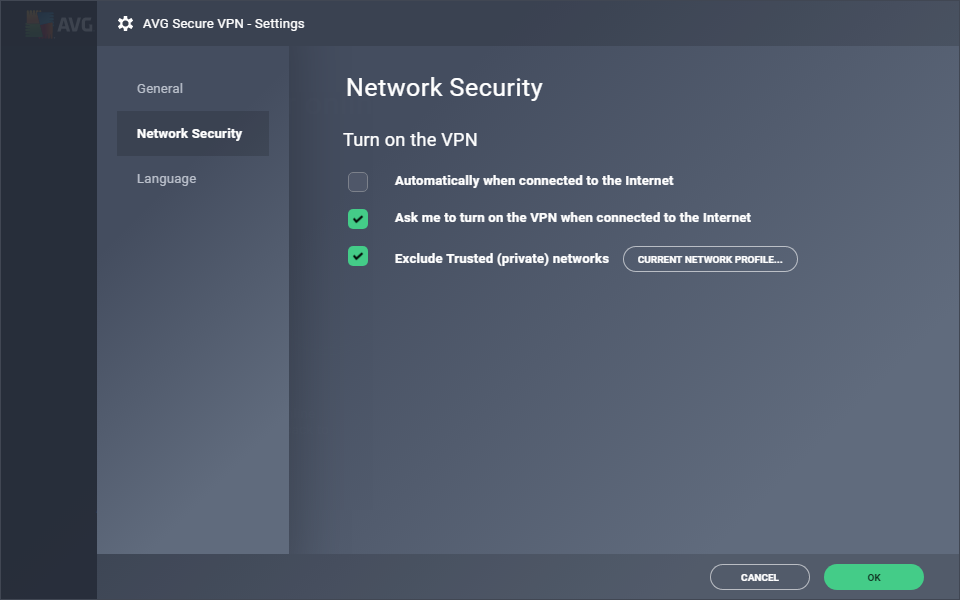Click the settings gear icon in title bar
This screenshot has width=960, height=600.
coord(125,23)
